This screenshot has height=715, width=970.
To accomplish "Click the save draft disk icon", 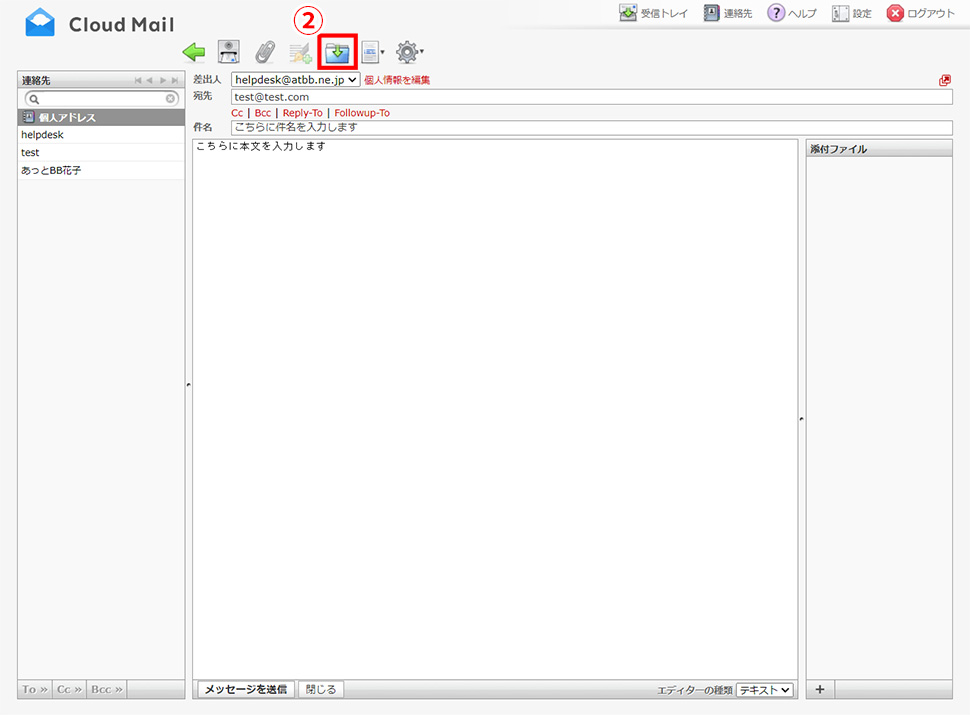I will [x=229, y=52].
